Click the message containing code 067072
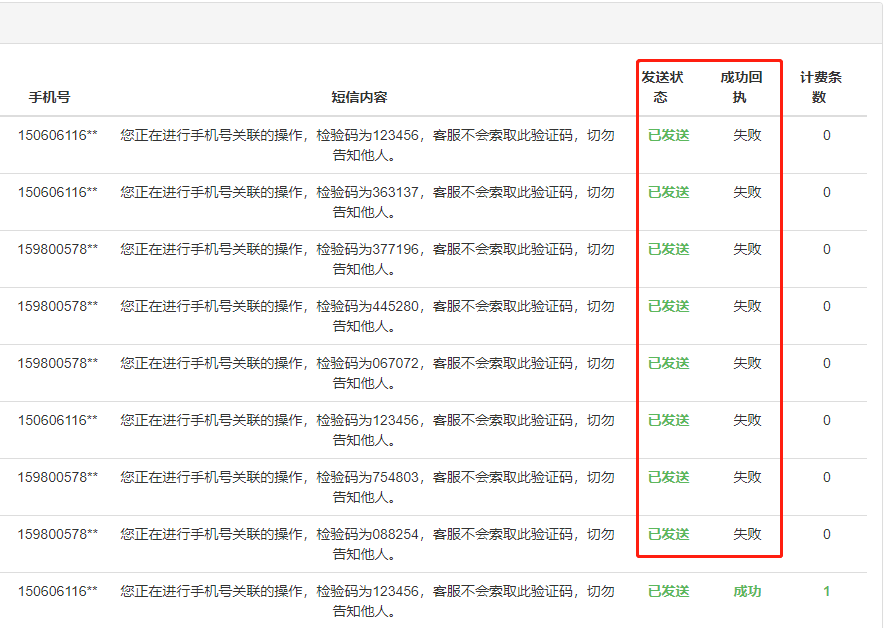This screenshot has width=884, height=628. [x=367, y=373]
